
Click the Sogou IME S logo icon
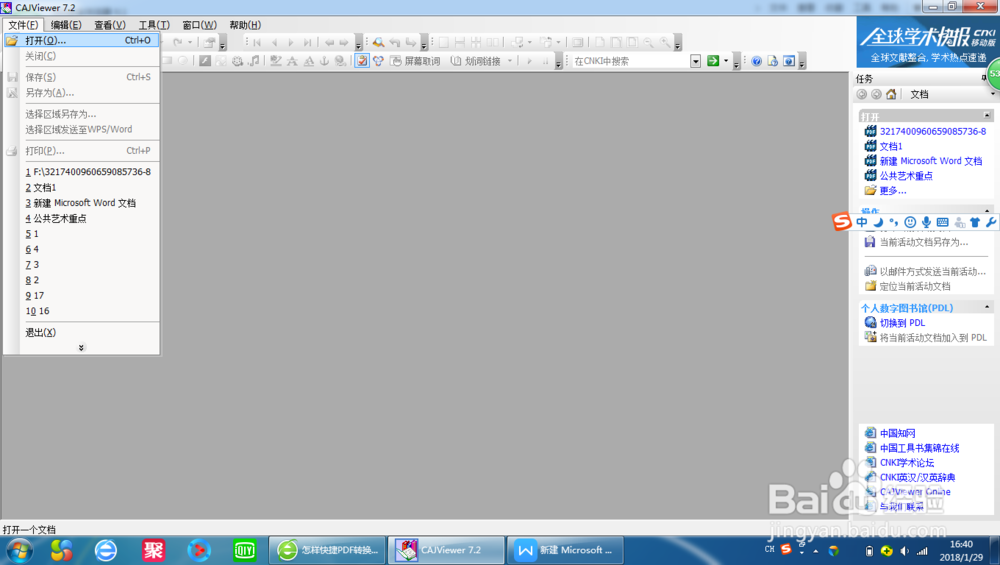click(x=842, y=221)
